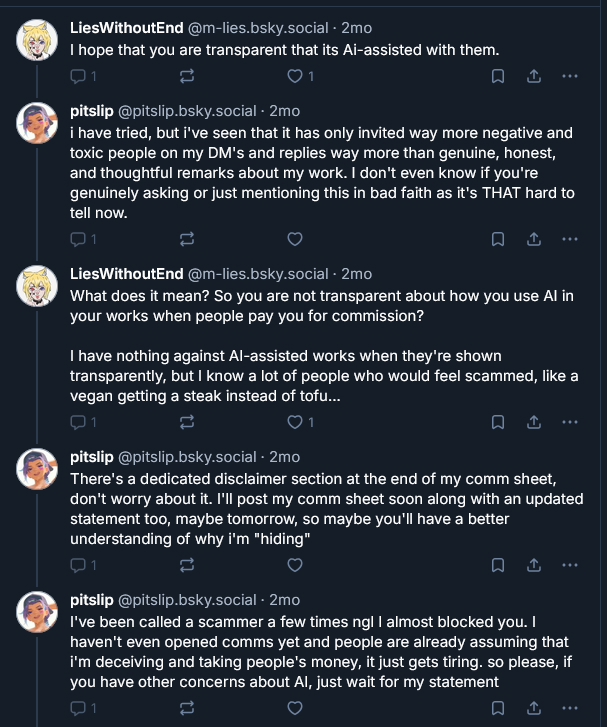Open pitslip's avatar on the toxic DMs reply
607x727 pixels.
coord(37,123)
